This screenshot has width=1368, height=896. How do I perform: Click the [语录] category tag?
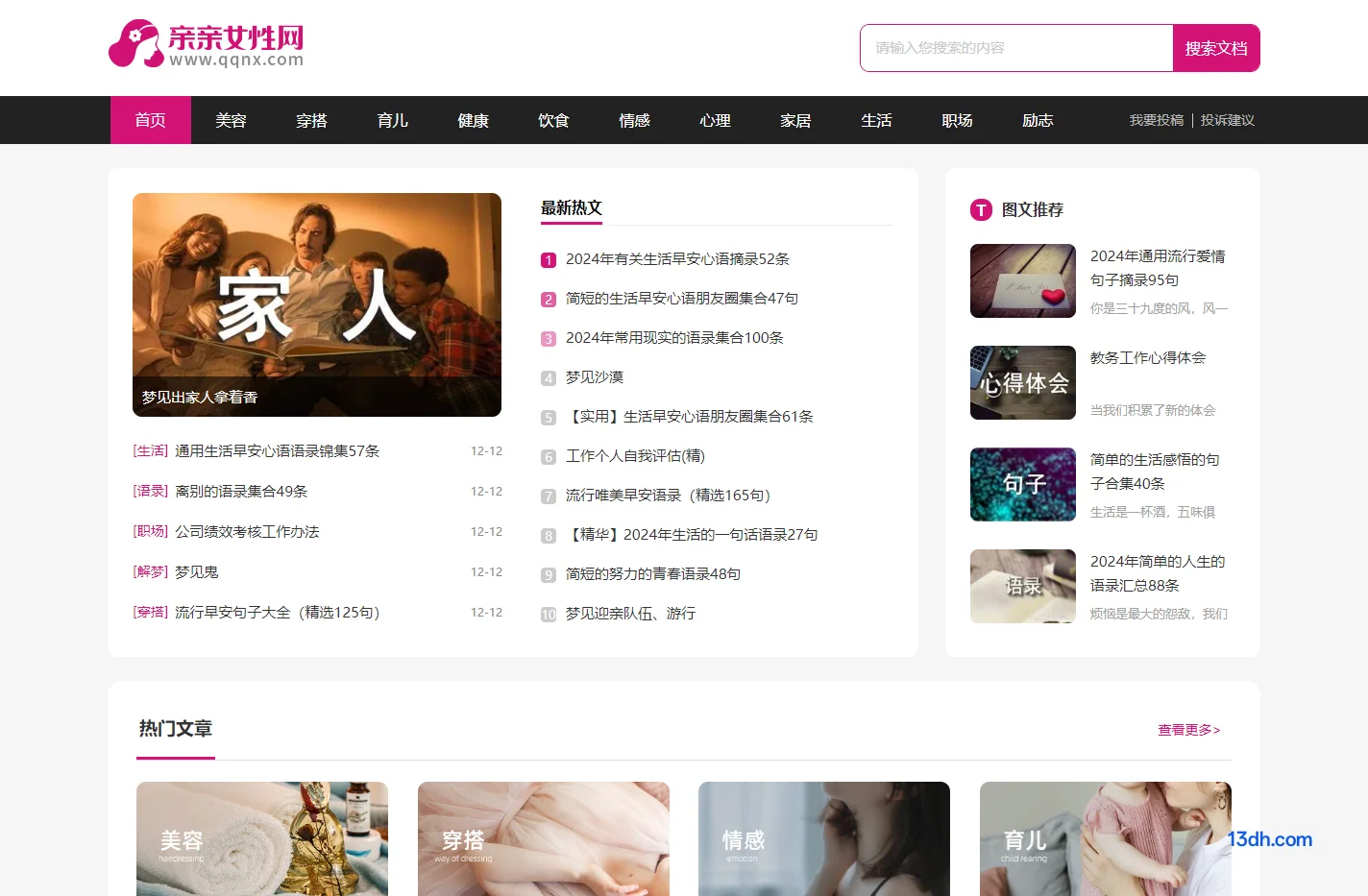pyautogui.click(x=151, y=492)
